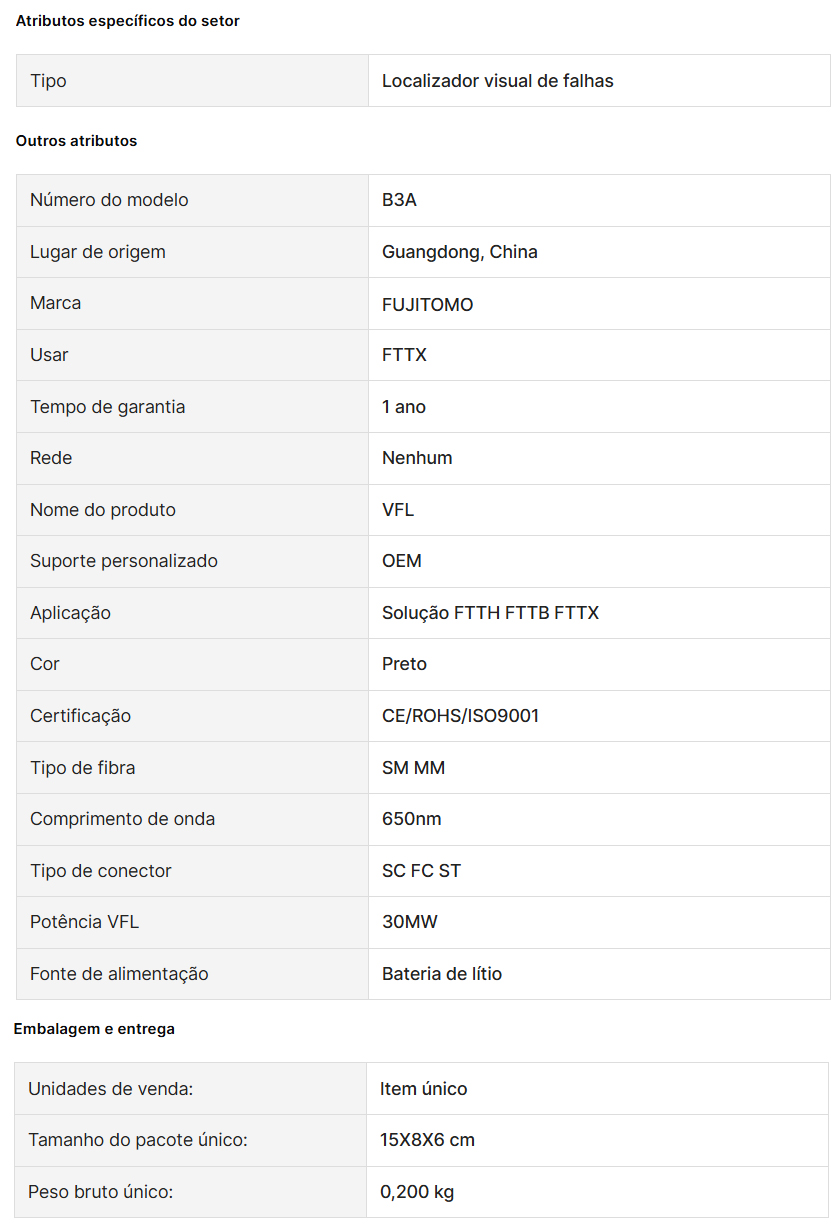Select the 'SC FC ST' connector value

421,871
